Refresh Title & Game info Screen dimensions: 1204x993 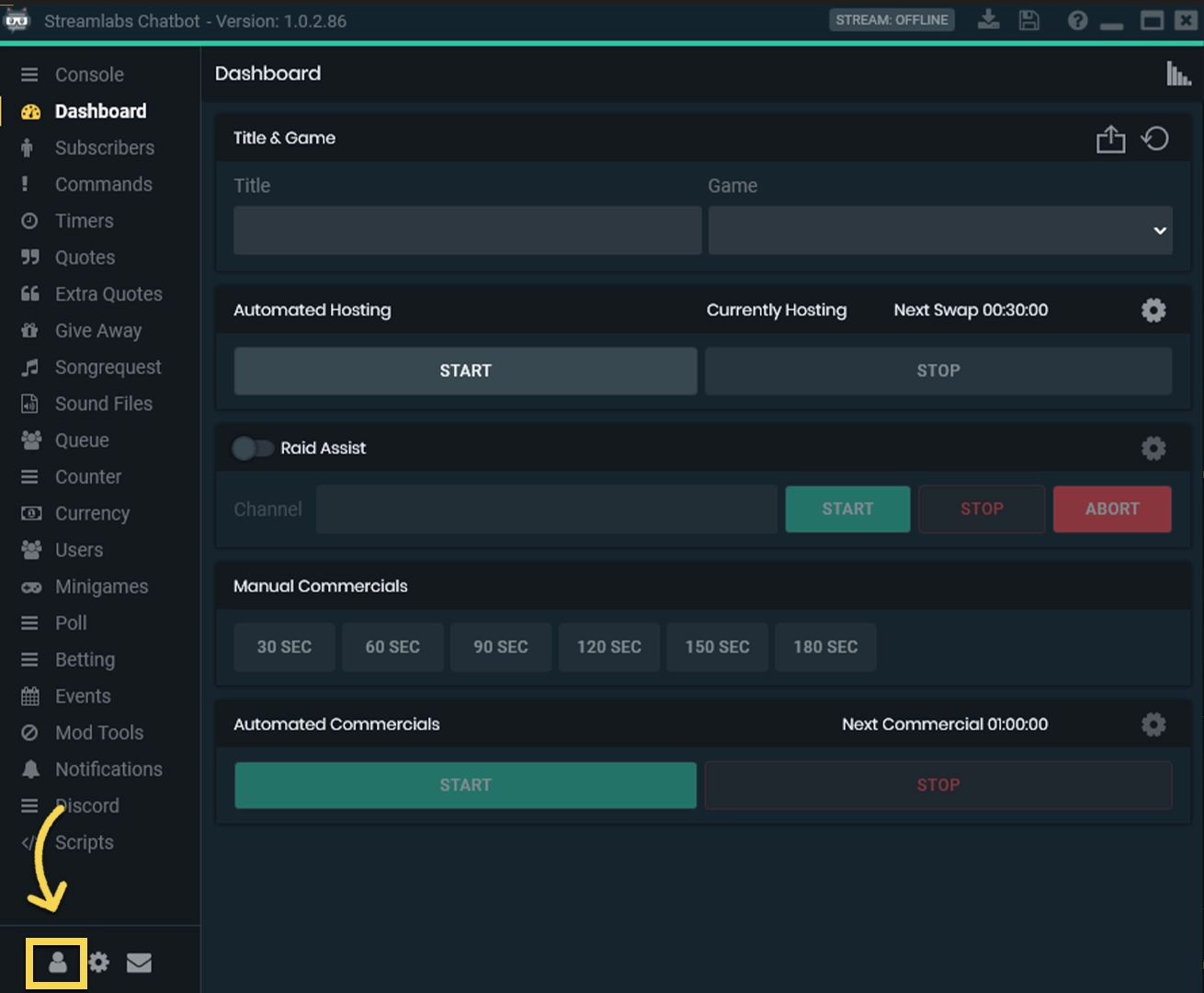(1155, 139)
